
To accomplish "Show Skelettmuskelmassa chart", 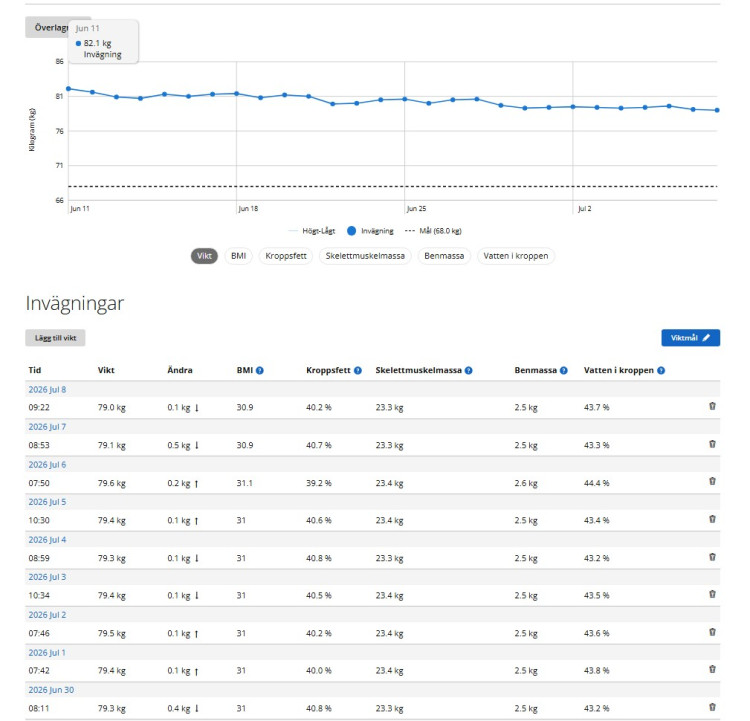I will (365, 256).
